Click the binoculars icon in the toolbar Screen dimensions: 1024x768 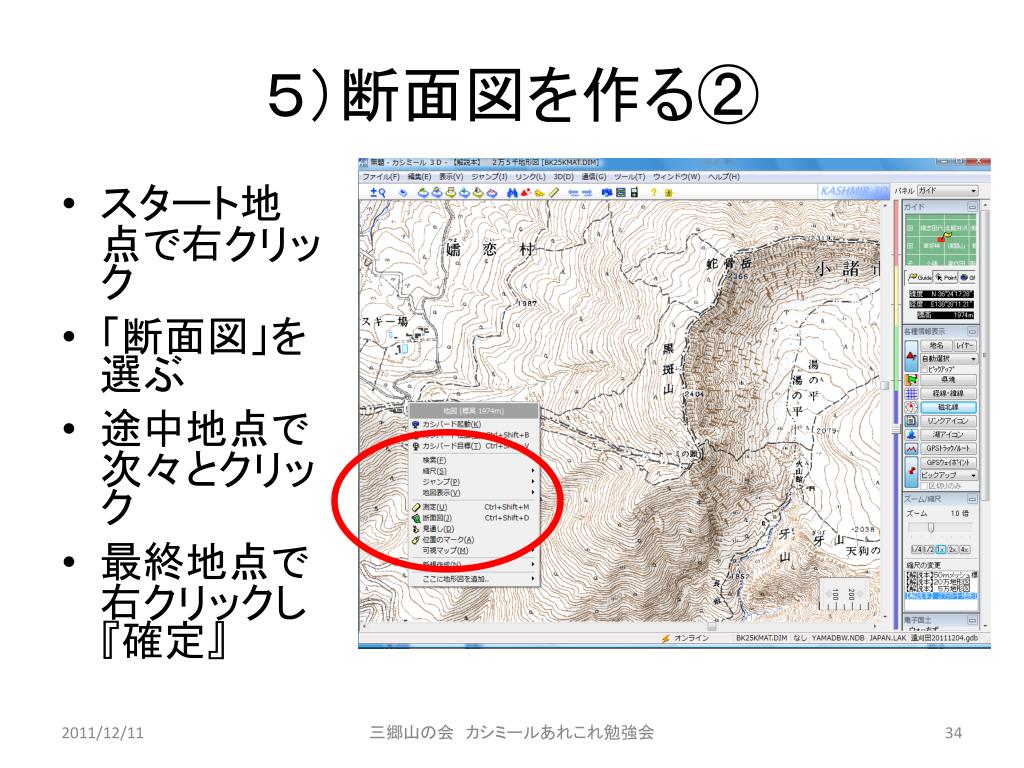(x=512, y=193)
